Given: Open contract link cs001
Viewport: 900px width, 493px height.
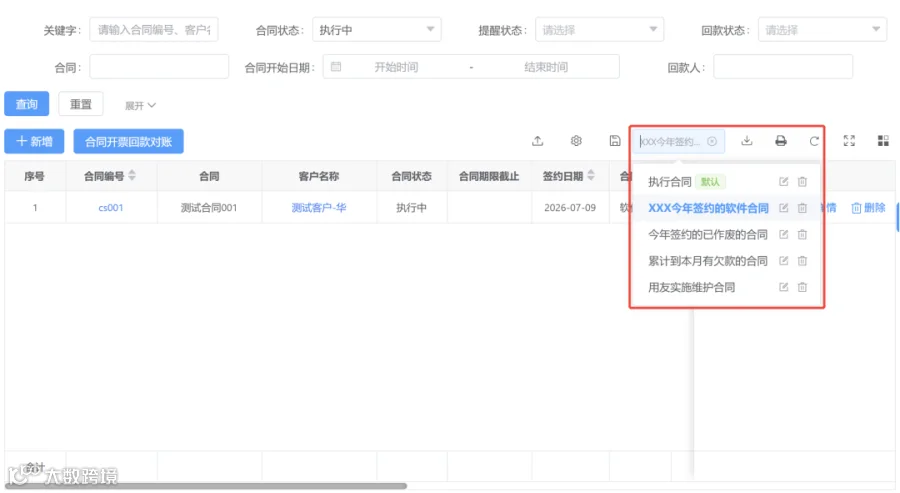Looking at the screenshot, I should click(x=111, y=208).
